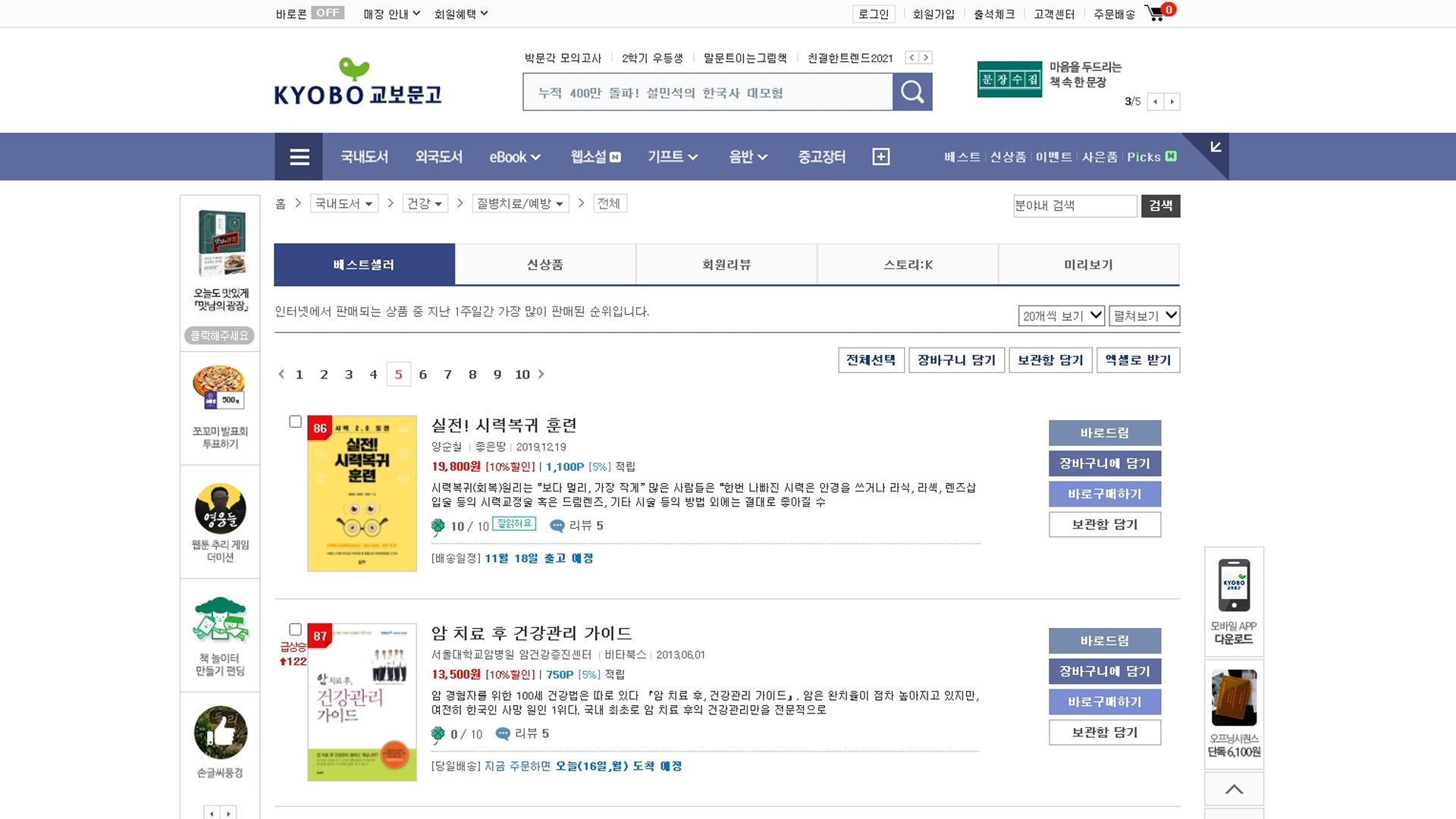Check the box for book ranked 87
Screen dimensions: 1456x819
(296, 629)
